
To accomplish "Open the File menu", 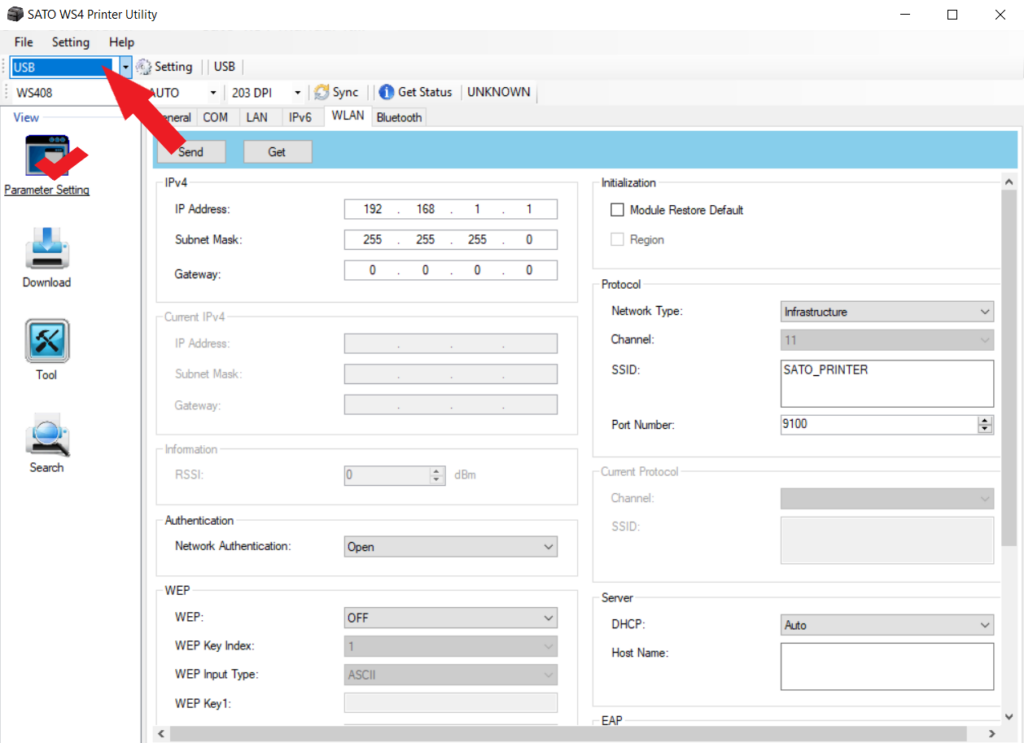I will 24,42.
